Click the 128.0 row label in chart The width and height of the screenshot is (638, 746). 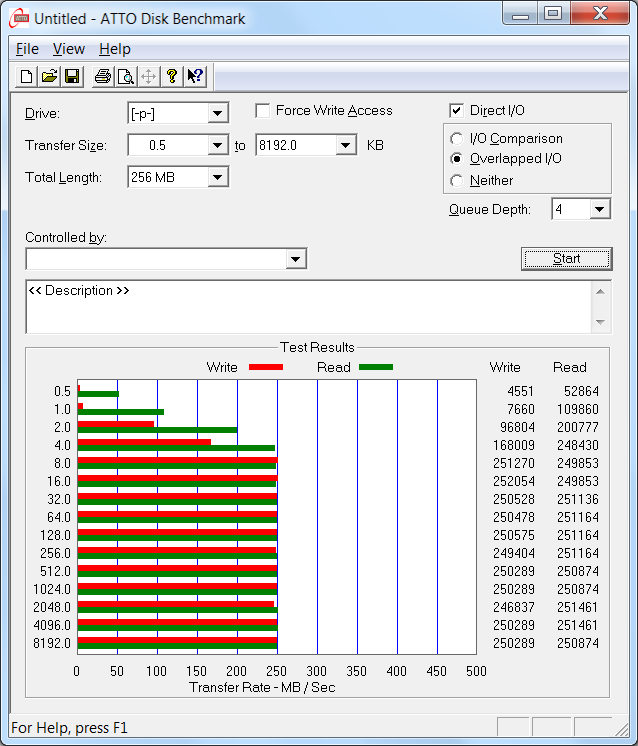tap(55, 535)
